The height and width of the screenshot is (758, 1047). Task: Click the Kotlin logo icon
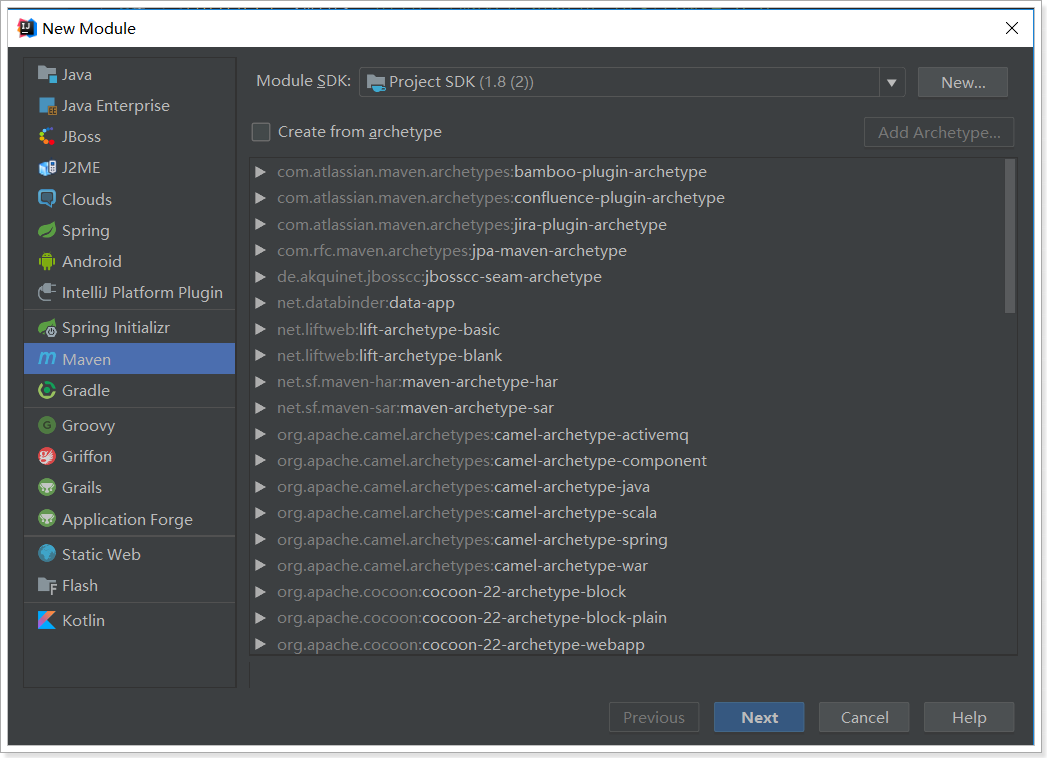46,620
